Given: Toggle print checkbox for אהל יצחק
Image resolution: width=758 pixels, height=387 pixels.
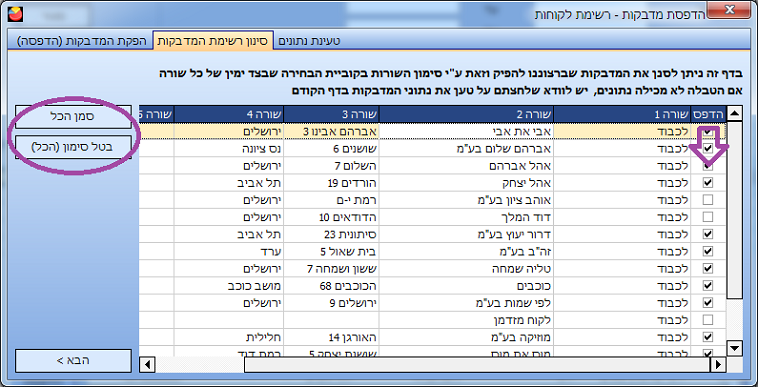Looking at the screenshot, I should 708,183.
